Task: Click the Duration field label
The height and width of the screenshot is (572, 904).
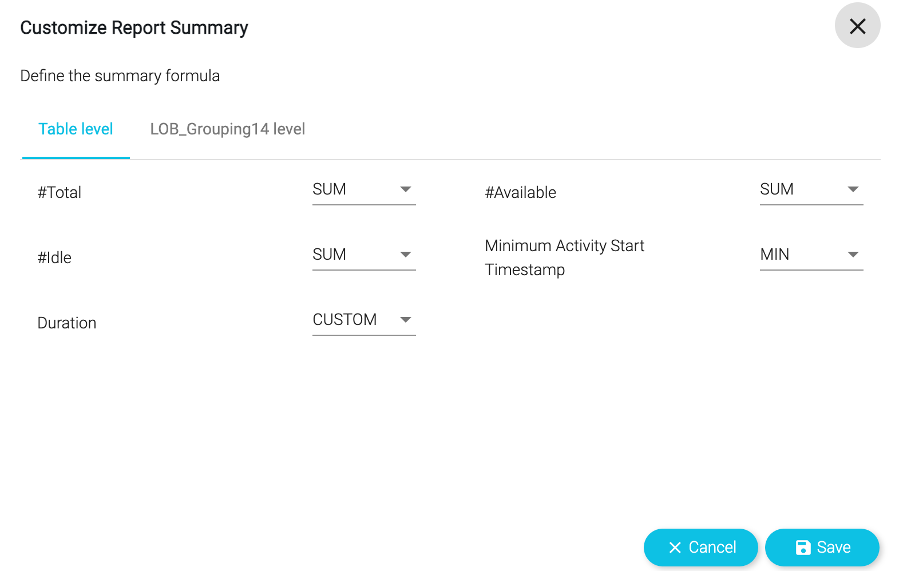Action: coord(67,323)
